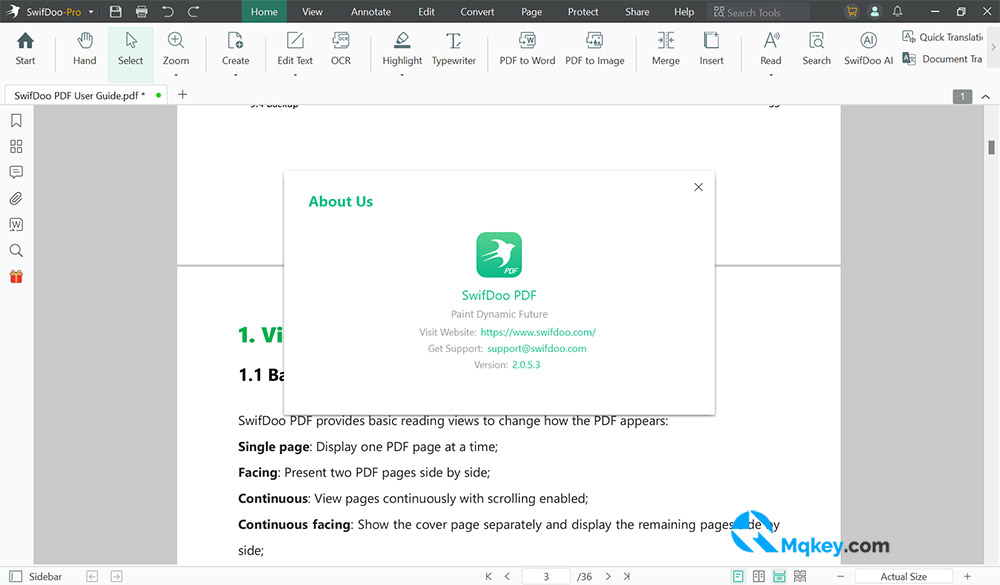Open the attachments paperclip panel
1000x585 pixels.
16,198
